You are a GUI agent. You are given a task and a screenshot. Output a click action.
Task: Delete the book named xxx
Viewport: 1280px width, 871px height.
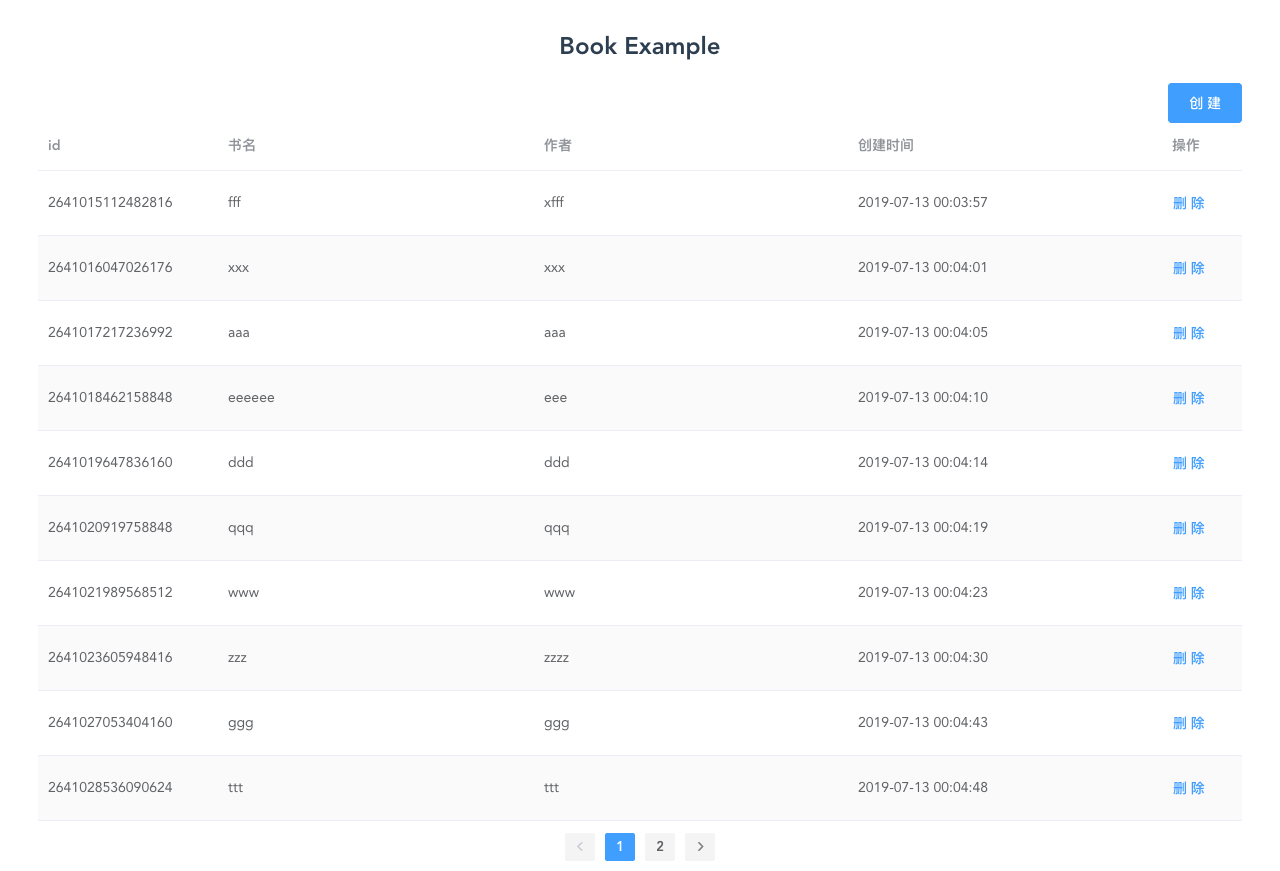(1188, 267)
